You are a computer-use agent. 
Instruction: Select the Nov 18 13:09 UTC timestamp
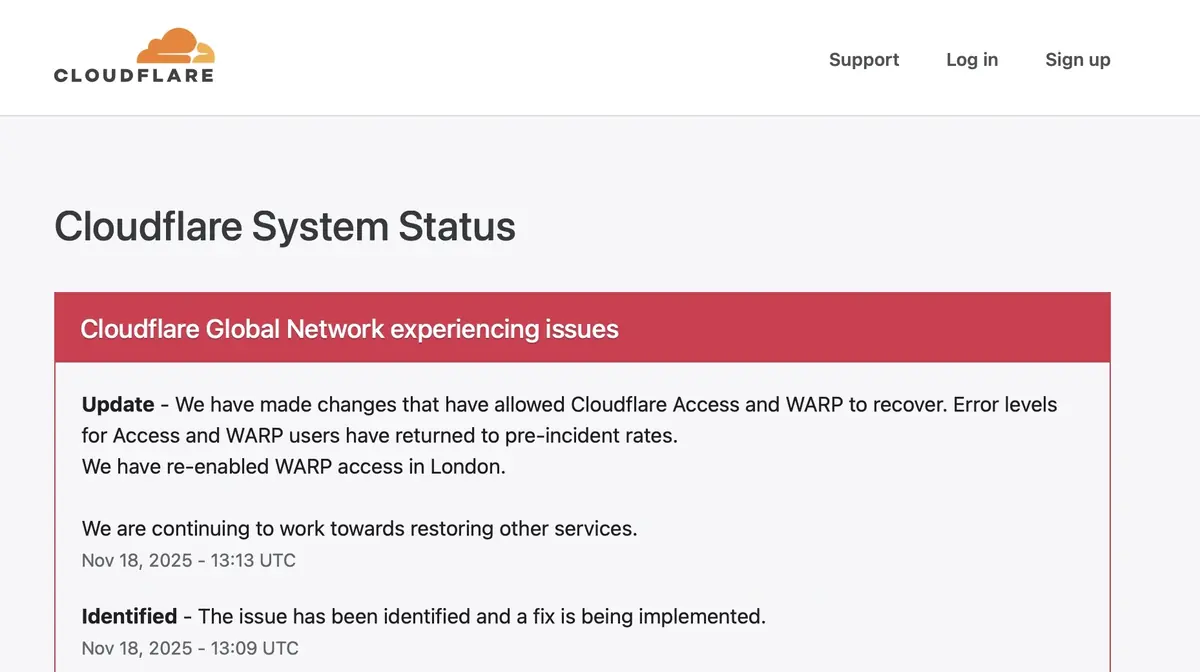pos(188,648)
